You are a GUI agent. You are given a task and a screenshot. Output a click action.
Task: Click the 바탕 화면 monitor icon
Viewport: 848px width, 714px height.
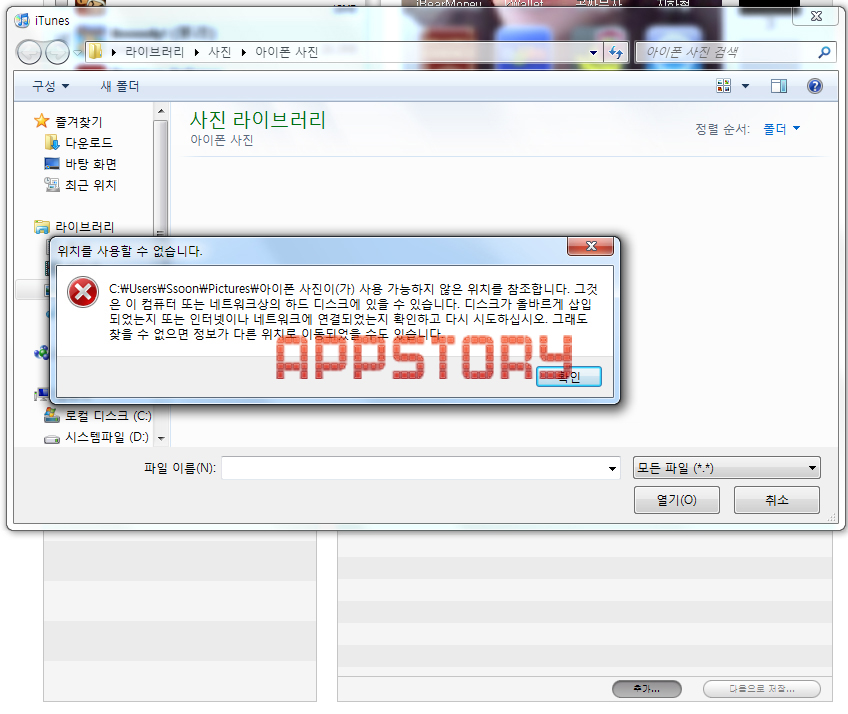52,163
